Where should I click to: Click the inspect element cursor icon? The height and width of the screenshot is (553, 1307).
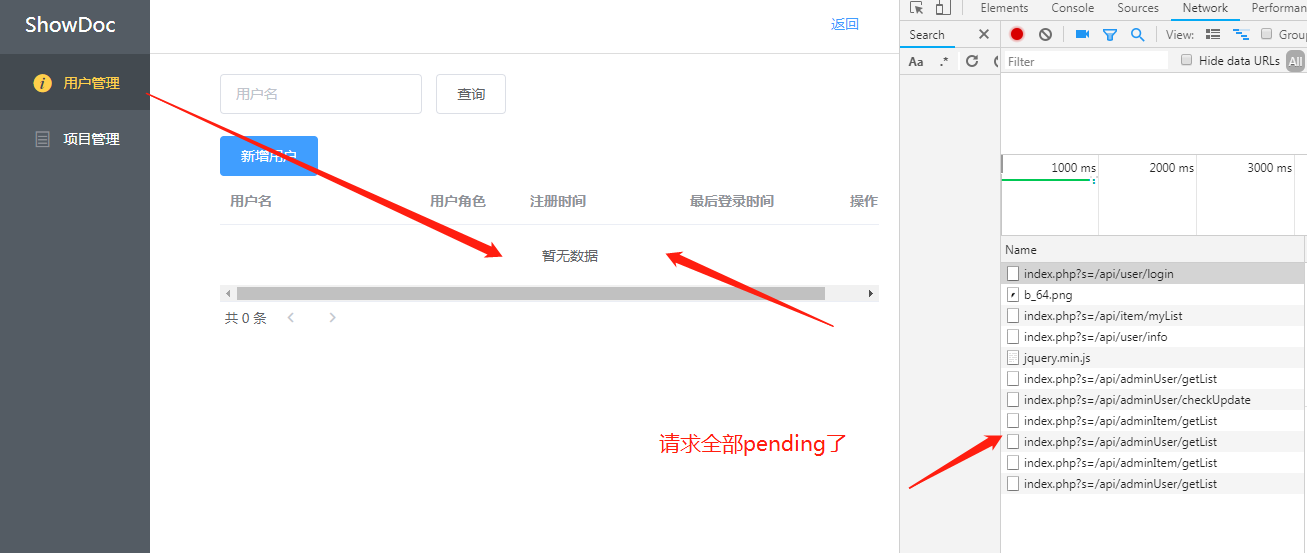tap(916, 8)
